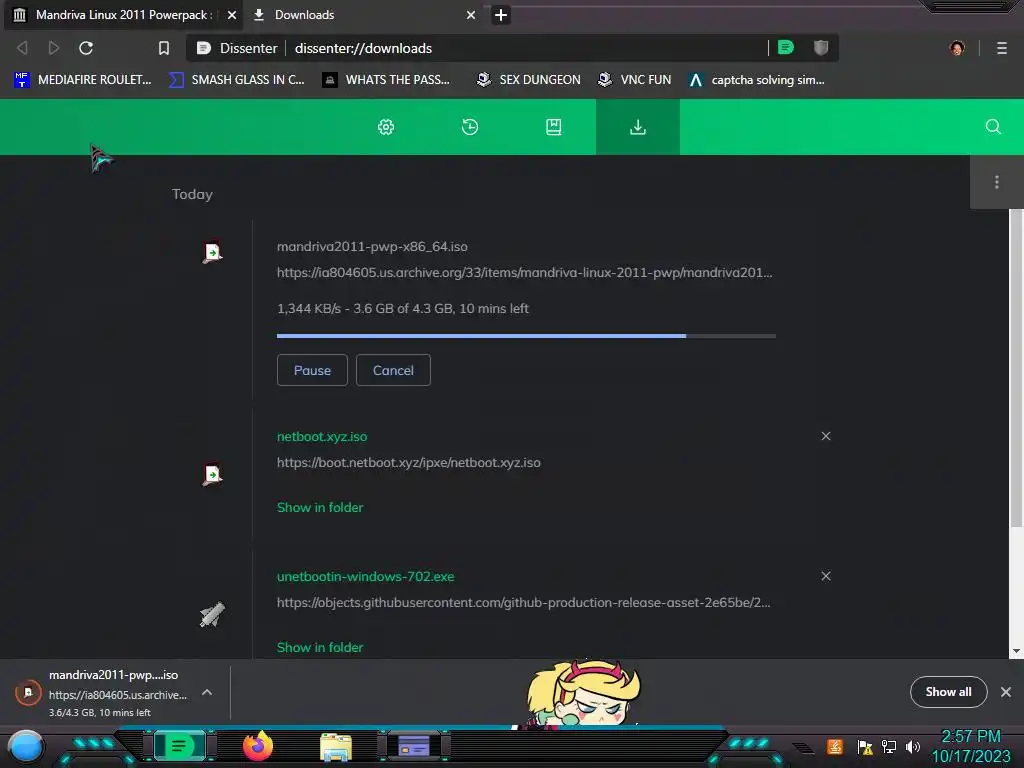The height and width of the screenshot is (768, 1024).
Task: Open a new tab with plus button
Action: tap(501, 14)
